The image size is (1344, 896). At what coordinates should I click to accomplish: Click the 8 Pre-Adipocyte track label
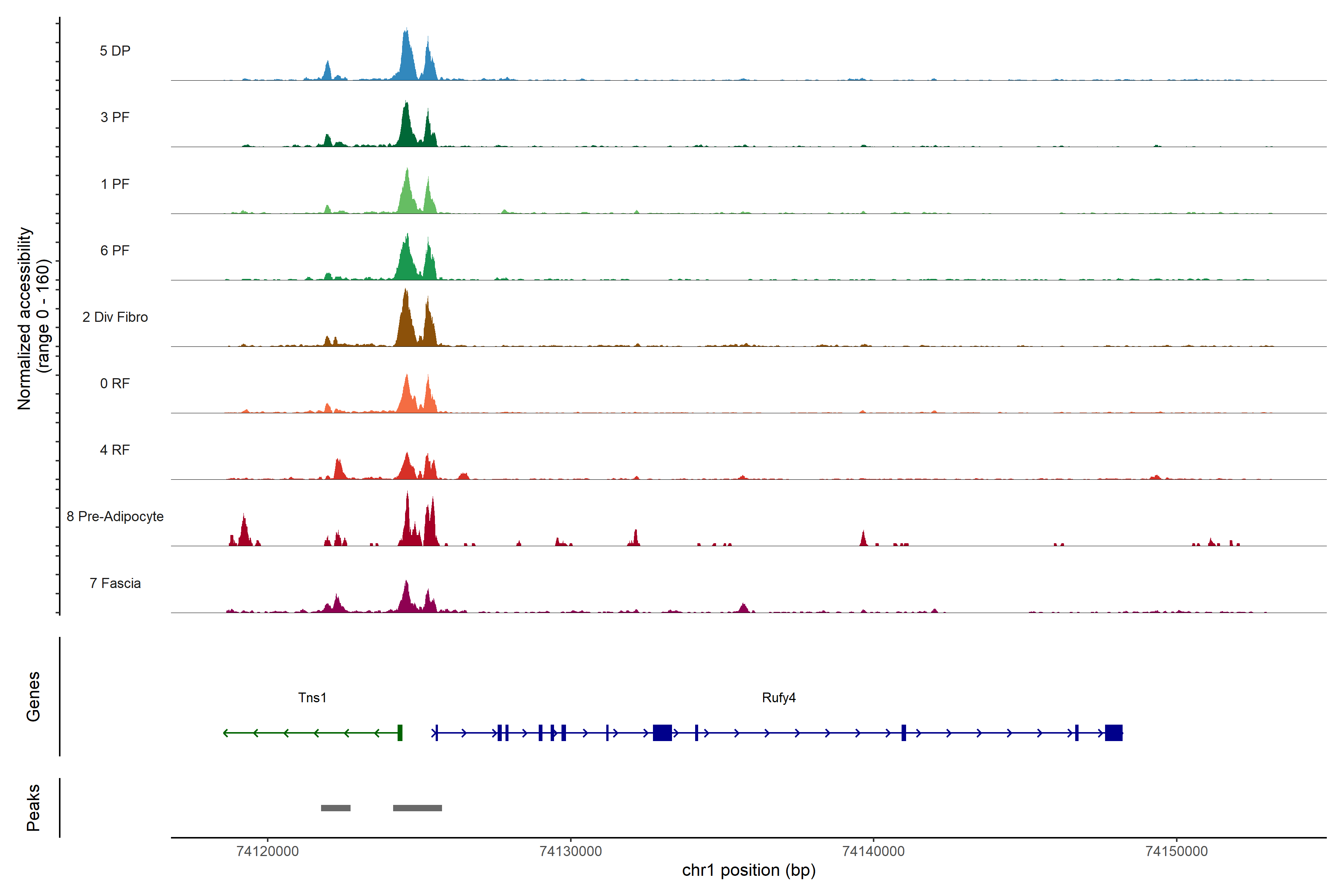[115, 517]
